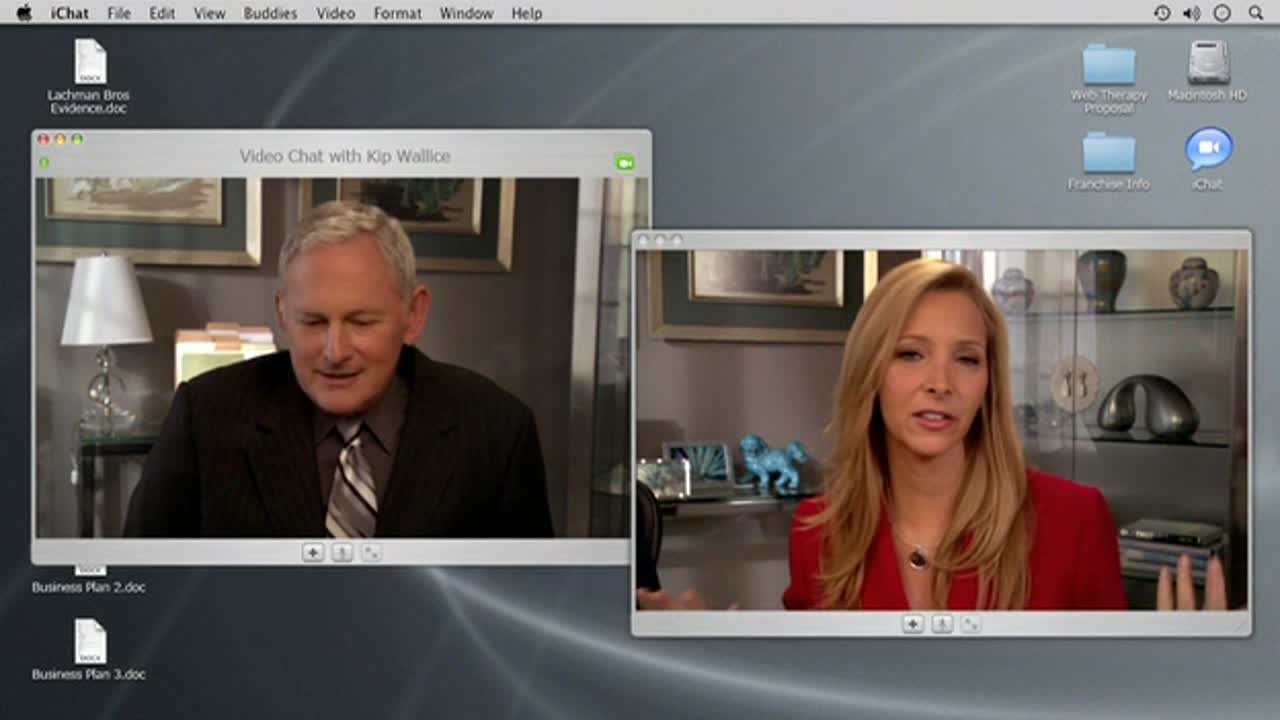Viewport: 1280px width, 720px height.
Task: Zoom the Kip Wallice window with green button
Action: (x=77, y=139)
